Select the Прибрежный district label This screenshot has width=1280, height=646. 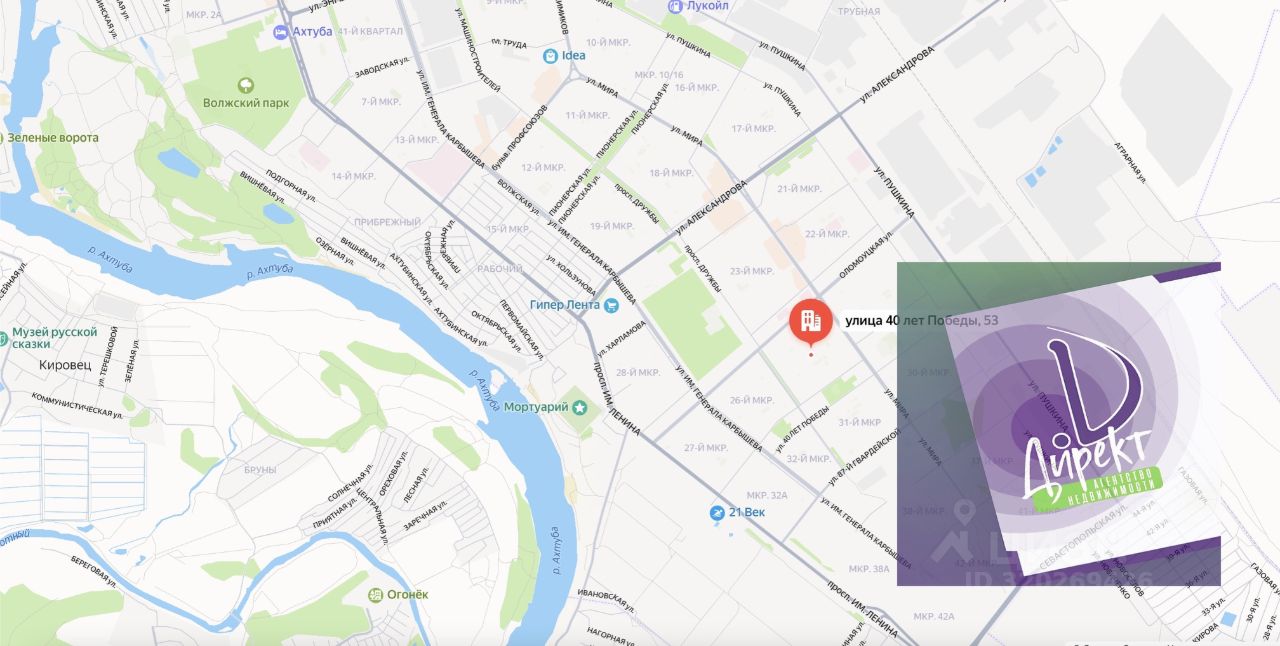[x=388, y=222]
